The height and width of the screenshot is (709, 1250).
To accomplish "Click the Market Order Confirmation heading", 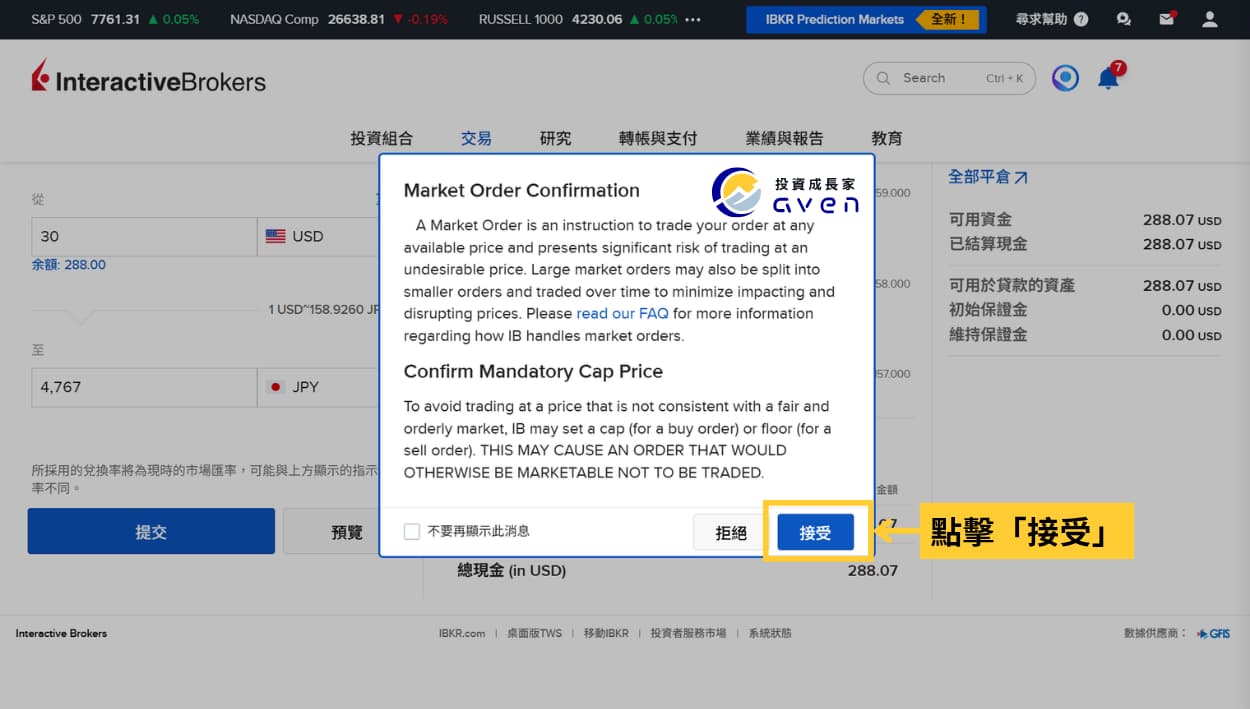I will click(521, 190).
